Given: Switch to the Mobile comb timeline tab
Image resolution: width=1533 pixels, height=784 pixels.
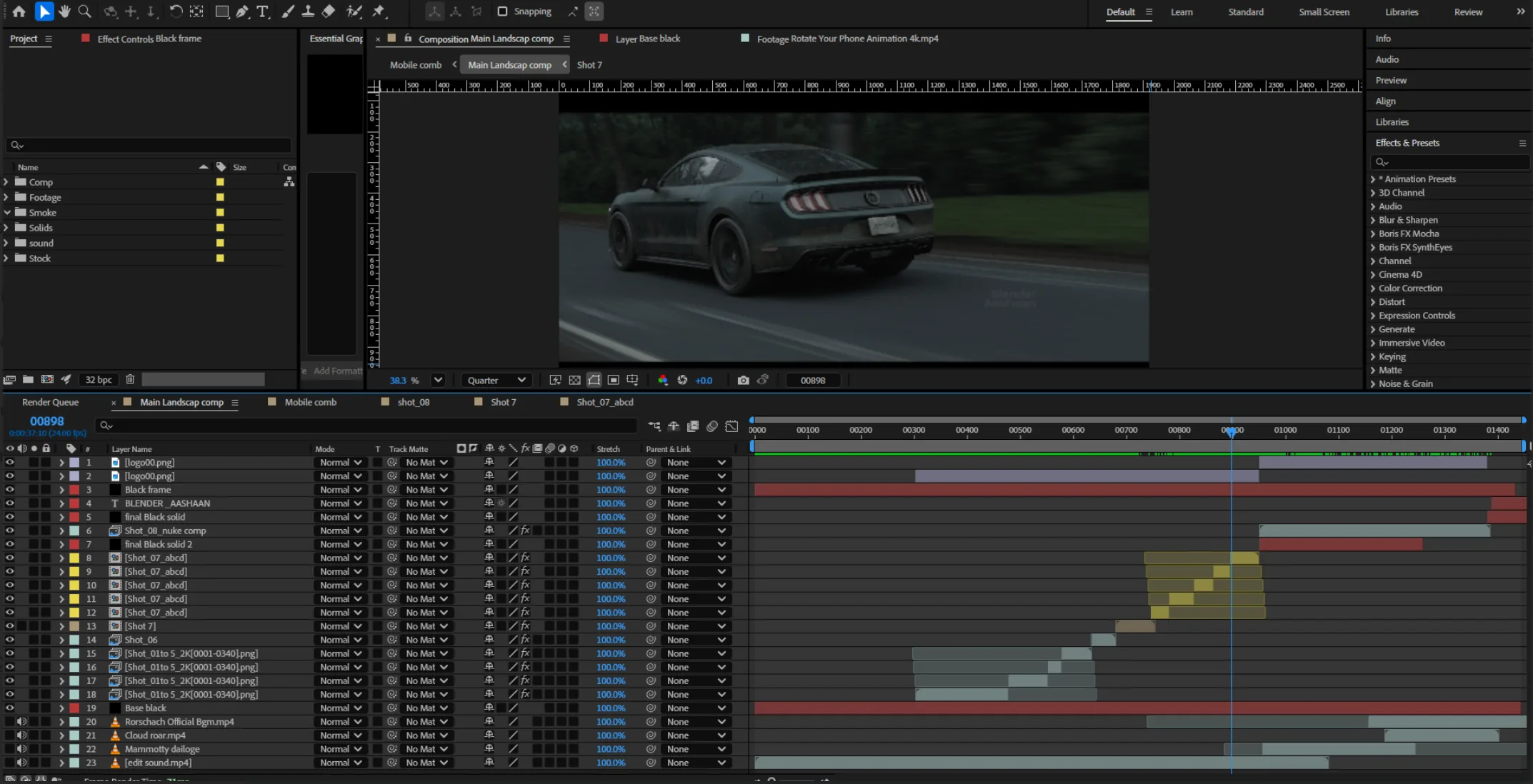Looking at the screenshot, I should coord(310,402).
